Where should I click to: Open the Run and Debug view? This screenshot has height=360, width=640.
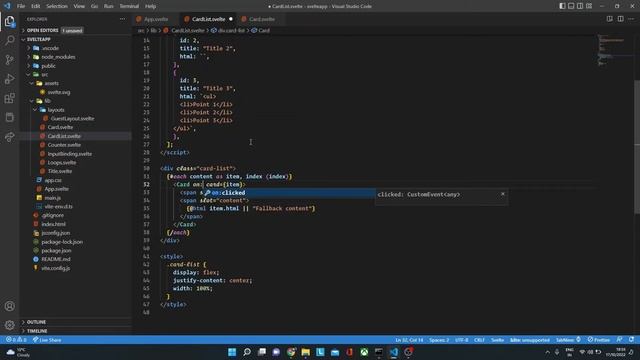(x=9, y=79)
